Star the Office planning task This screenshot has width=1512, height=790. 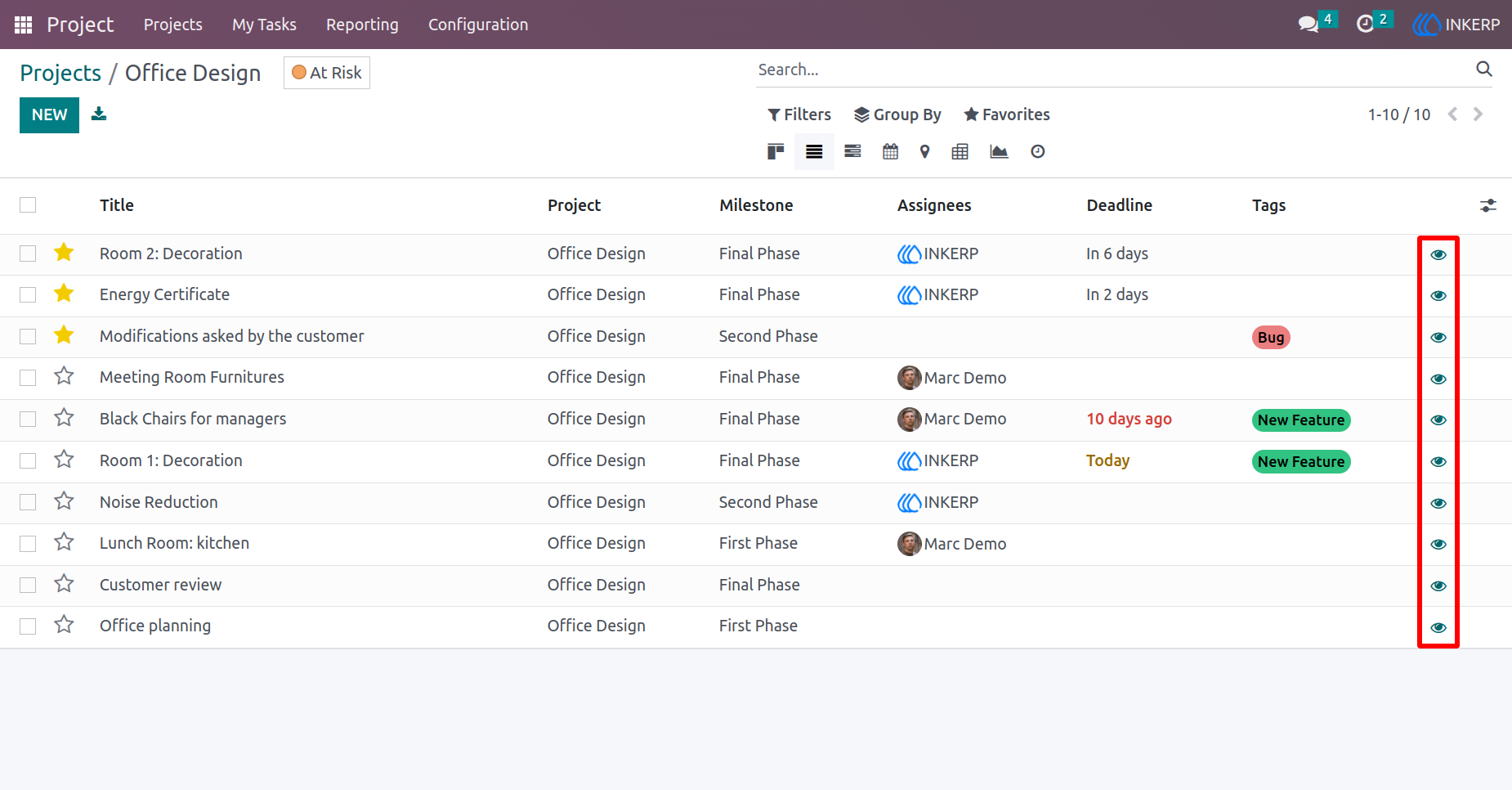pyautogui.click(x=64, y=625)
